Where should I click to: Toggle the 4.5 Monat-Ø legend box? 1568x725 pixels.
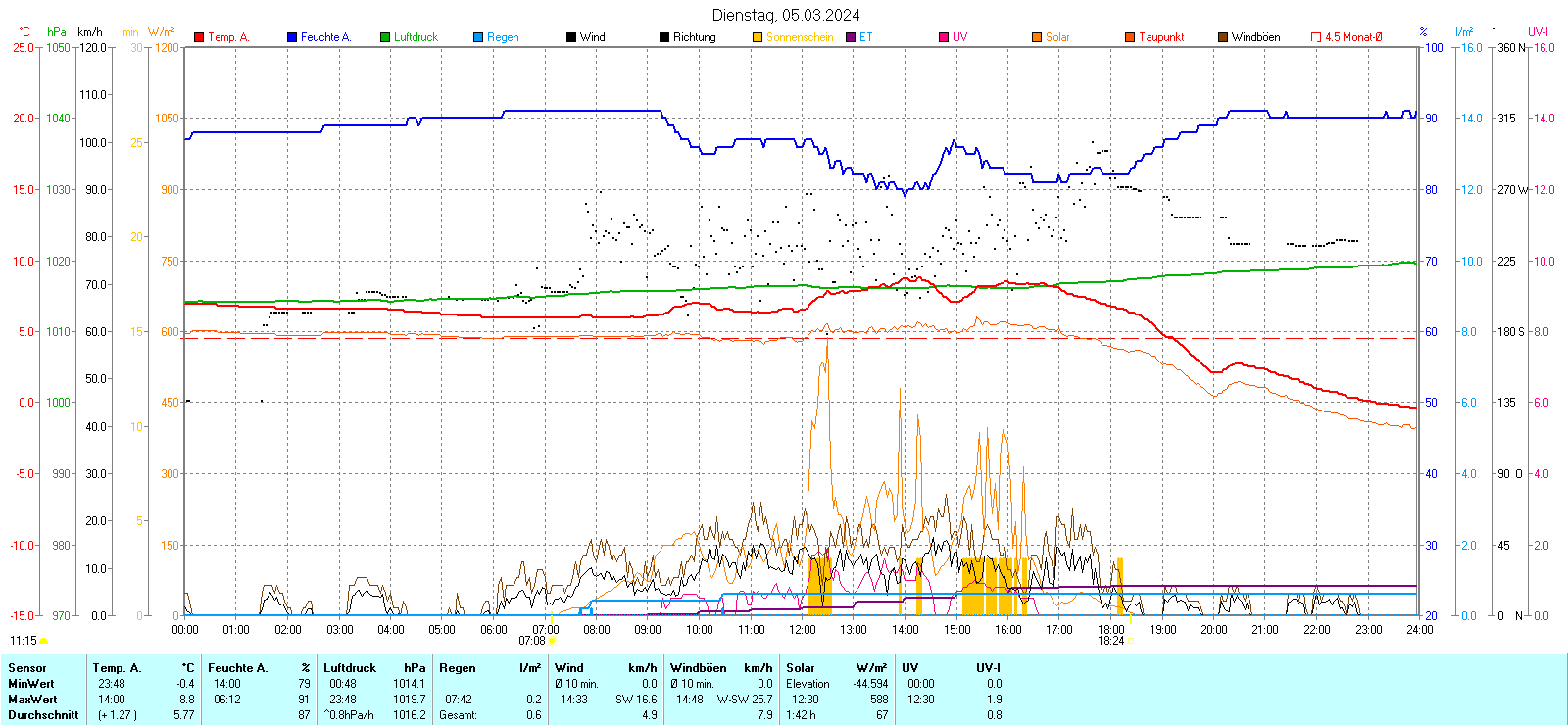click(1316, 37)
